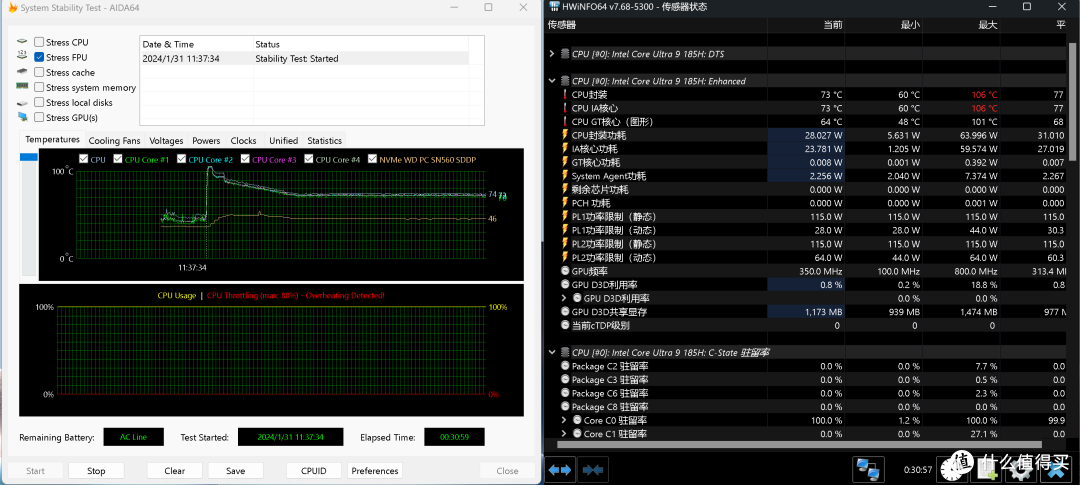Click the HWiNFO settings gear icon
The image size is (1080, 485).
click(x=1020, y=470)
